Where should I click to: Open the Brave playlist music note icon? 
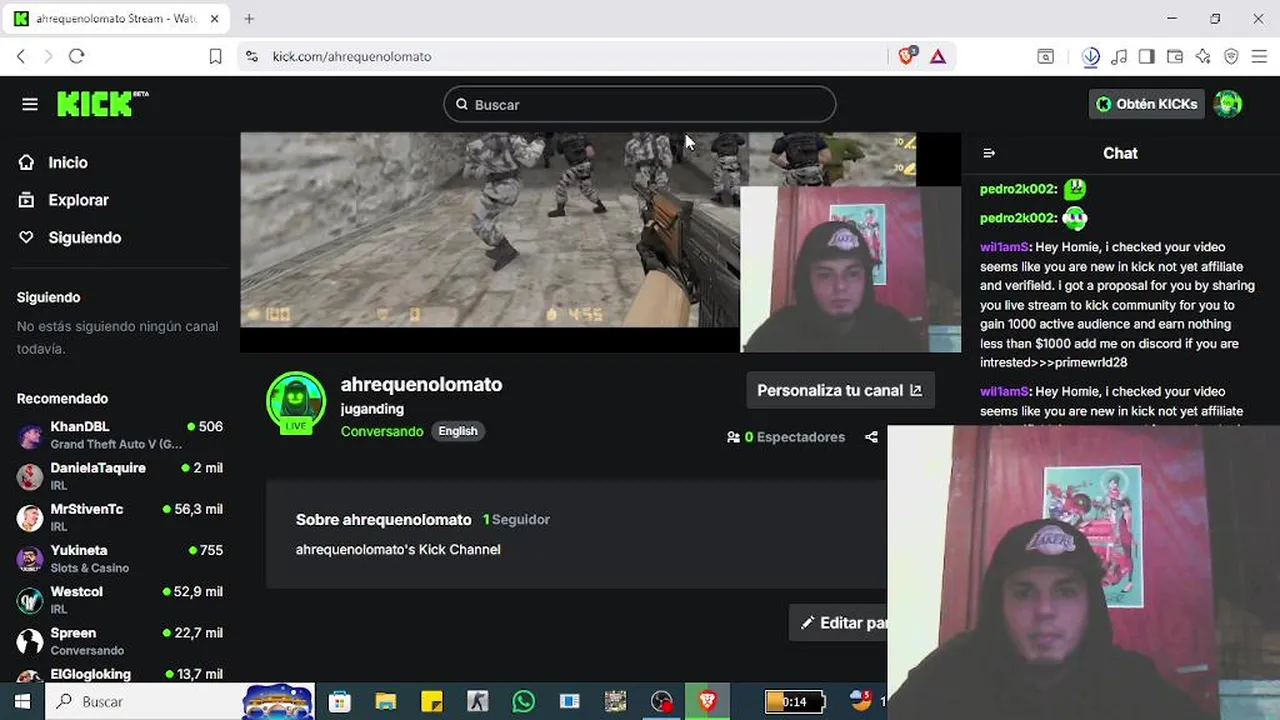tap(1119, 56)
